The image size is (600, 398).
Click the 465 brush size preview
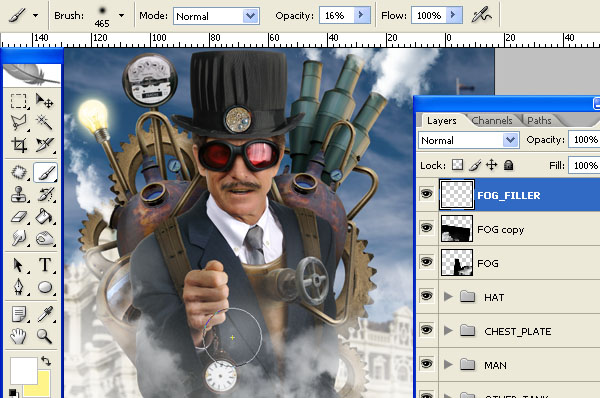[x=102, y=16]
